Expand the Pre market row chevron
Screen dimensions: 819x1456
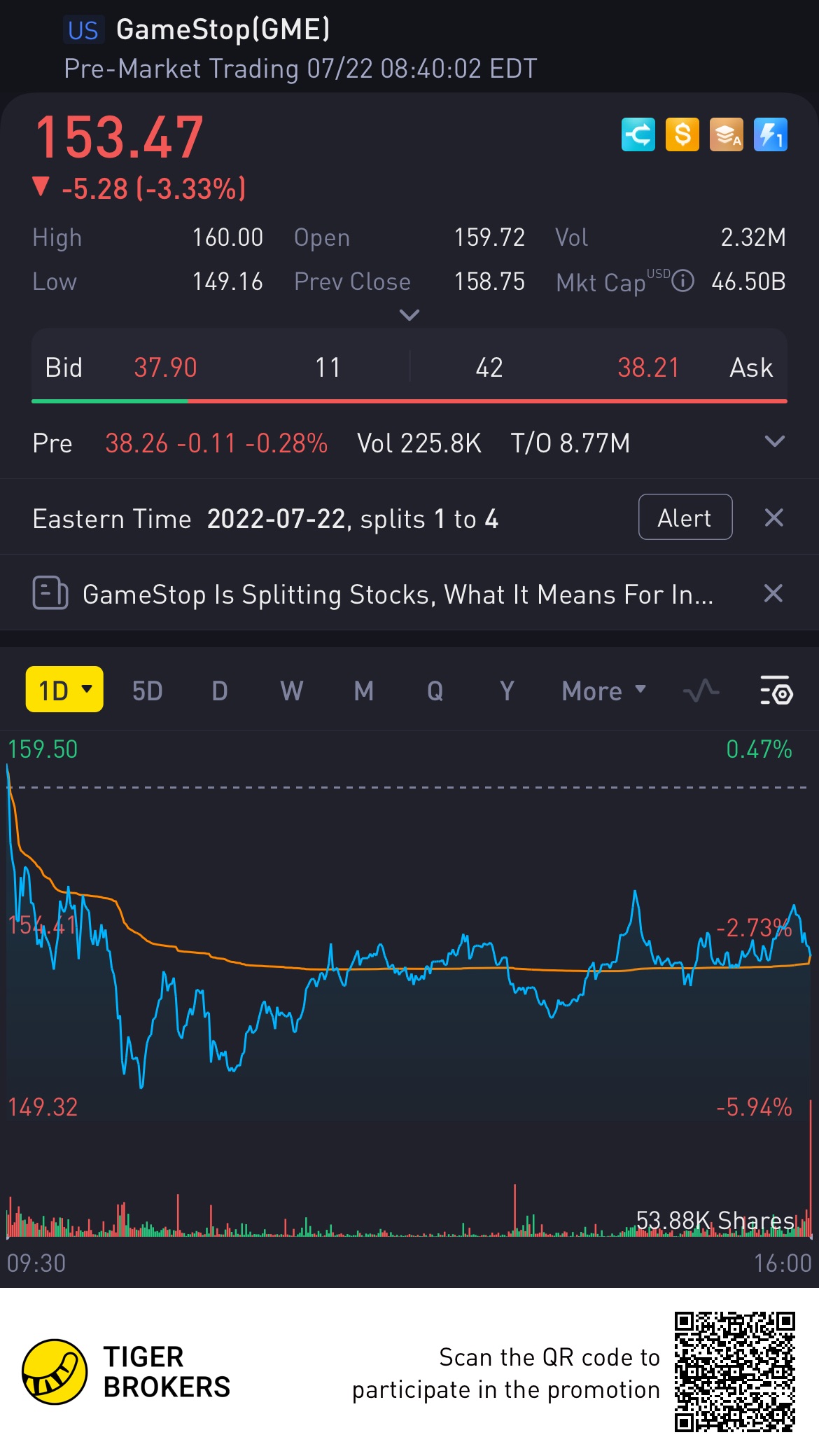774,442
